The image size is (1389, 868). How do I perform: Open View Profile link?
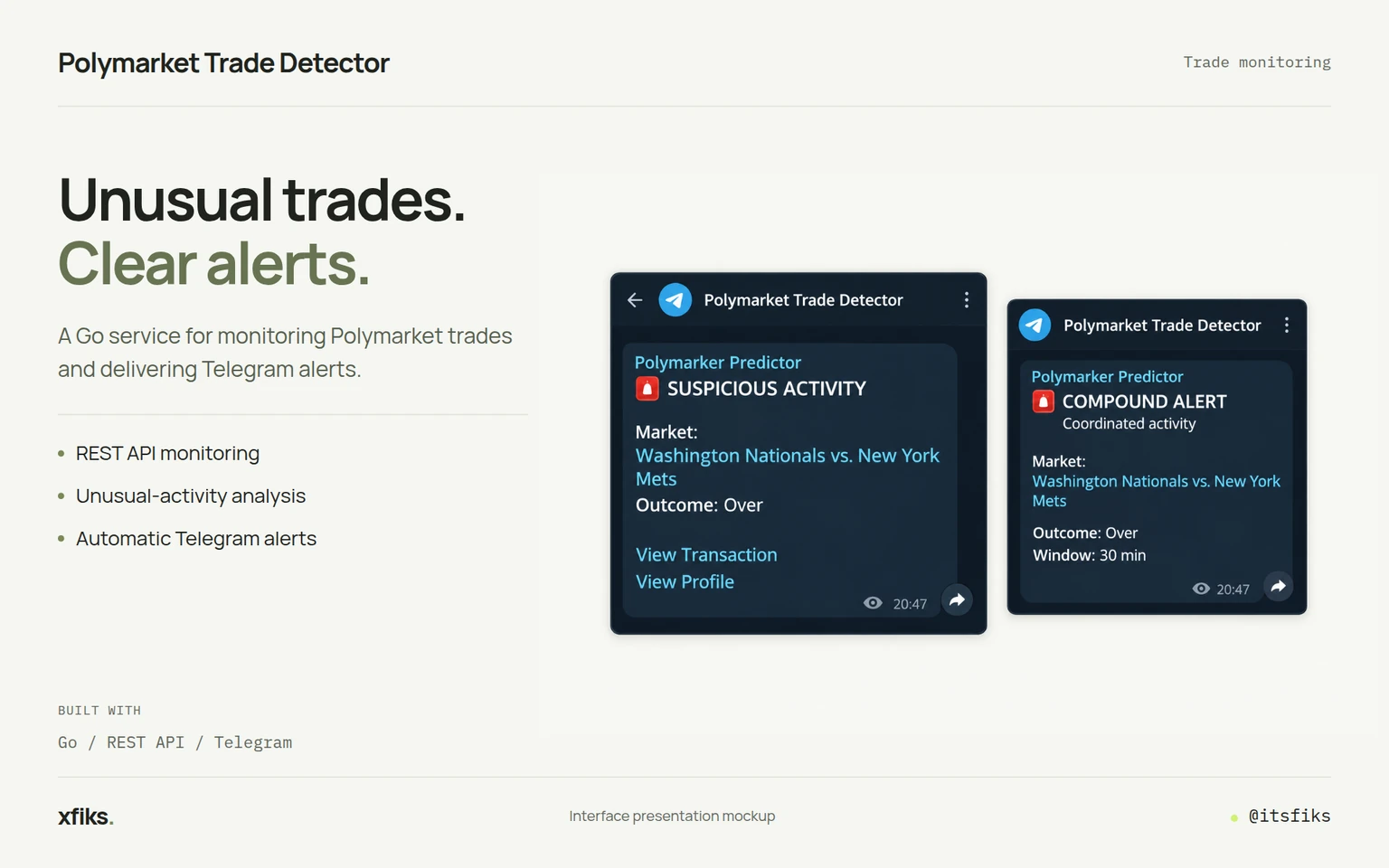click(x=685, y=582)
